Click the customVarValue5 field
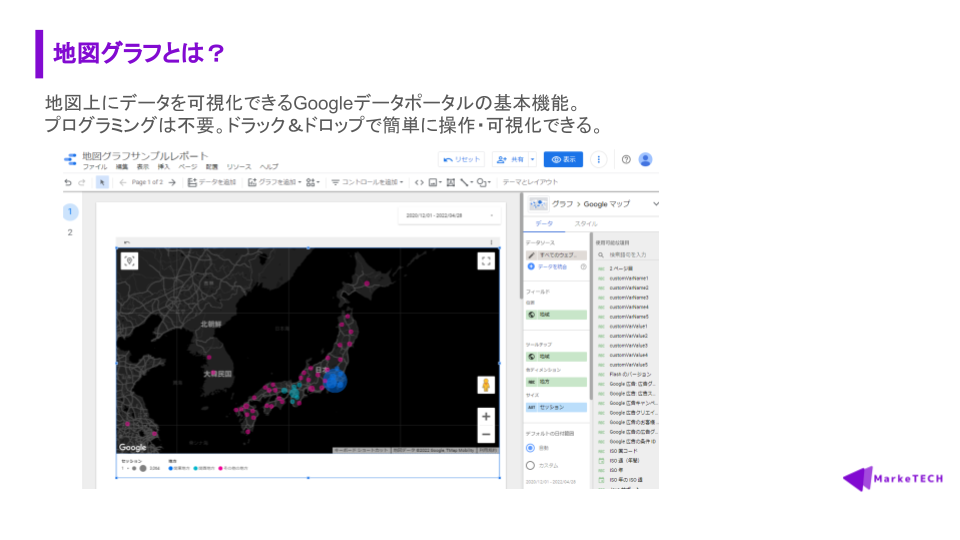 (x=627, y=365)
